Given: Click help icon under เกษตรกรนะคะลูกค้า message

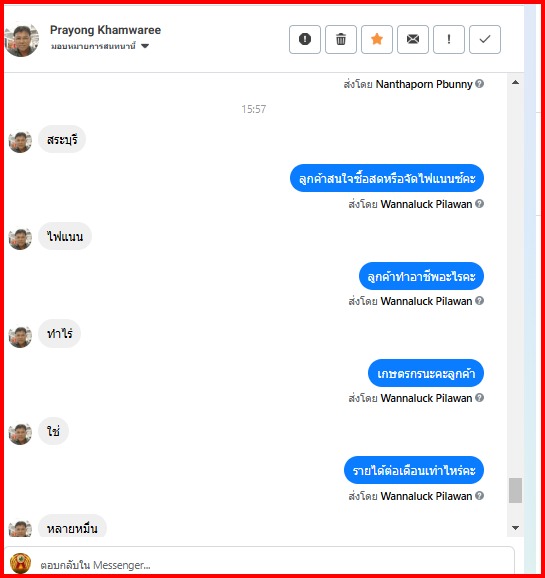Looking at the screenshot, I should [479, 398].
